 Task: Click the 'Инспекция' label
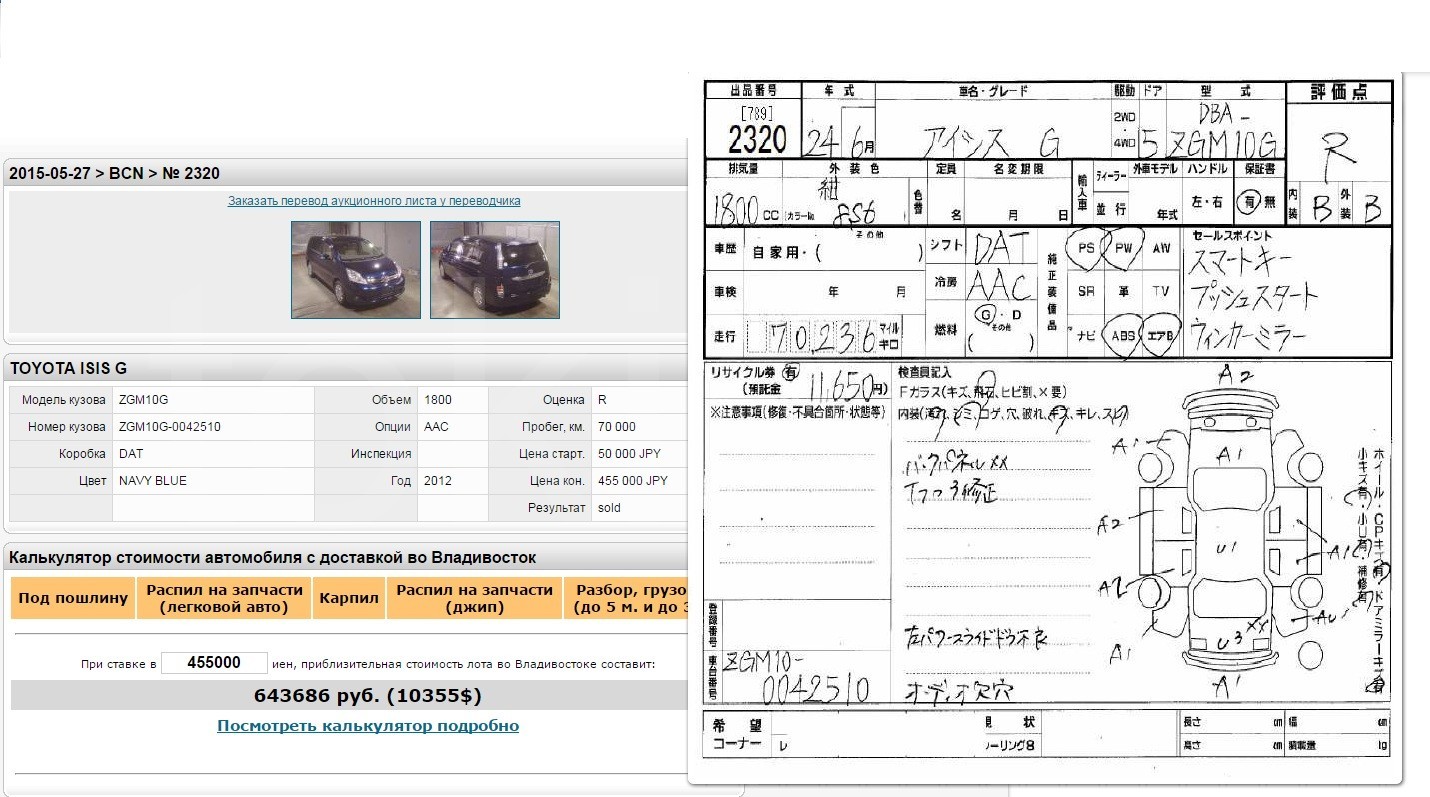click(381, 454)
